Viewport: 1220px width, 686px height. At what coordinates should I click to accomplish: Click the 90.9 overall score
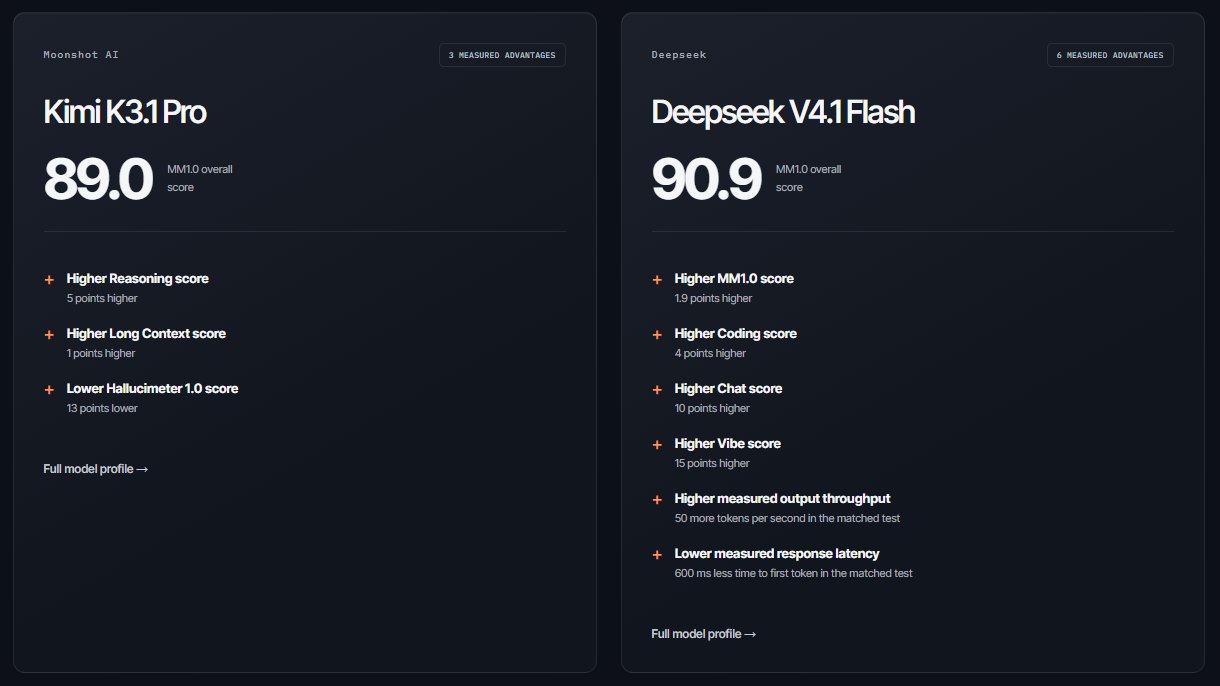click(706, 179)
